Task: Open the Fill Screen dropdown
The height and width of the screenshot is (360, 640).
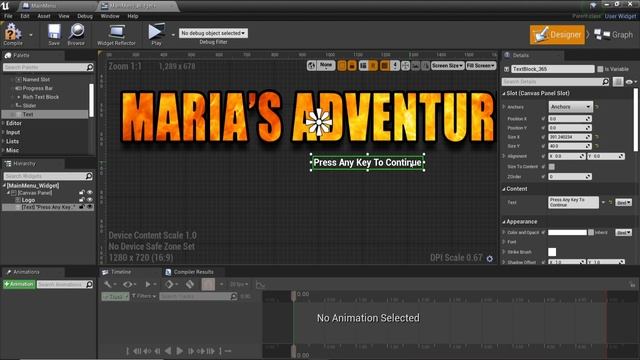Action: tap(481, 66)
